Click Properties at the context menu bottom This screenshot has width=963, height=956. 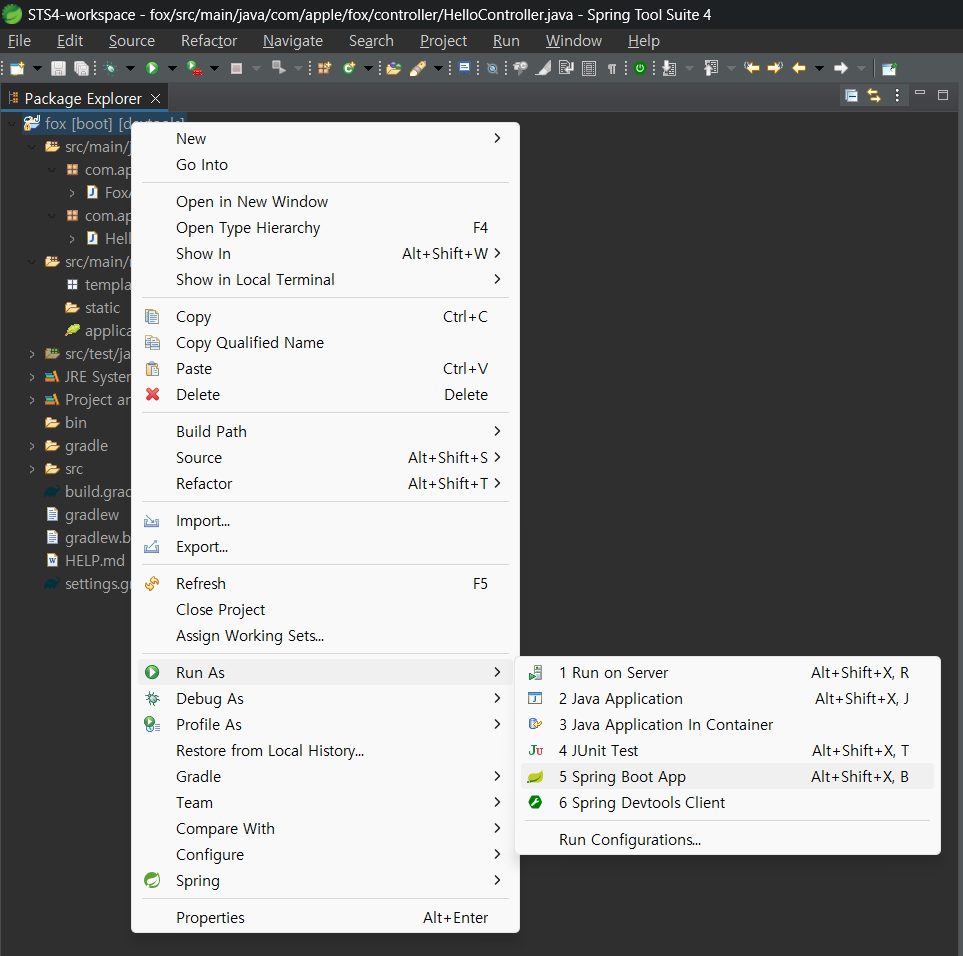[326, 918]
